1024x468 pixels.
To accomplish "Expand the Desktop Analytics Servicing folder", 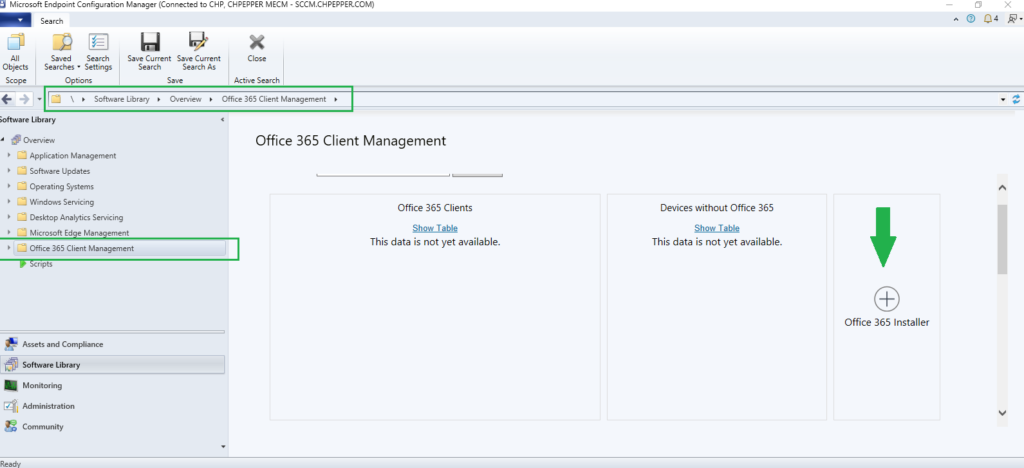I will (x=8, y=217).
